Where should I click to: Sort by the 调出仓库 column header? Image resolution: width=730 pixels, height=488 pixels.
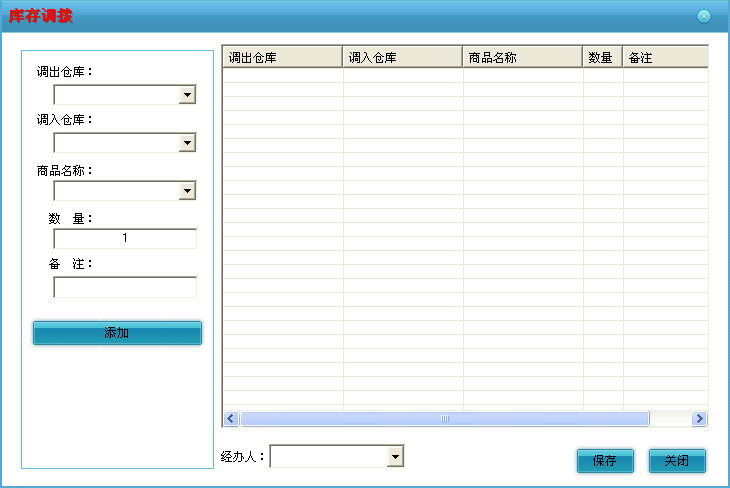tap(283, 57)
